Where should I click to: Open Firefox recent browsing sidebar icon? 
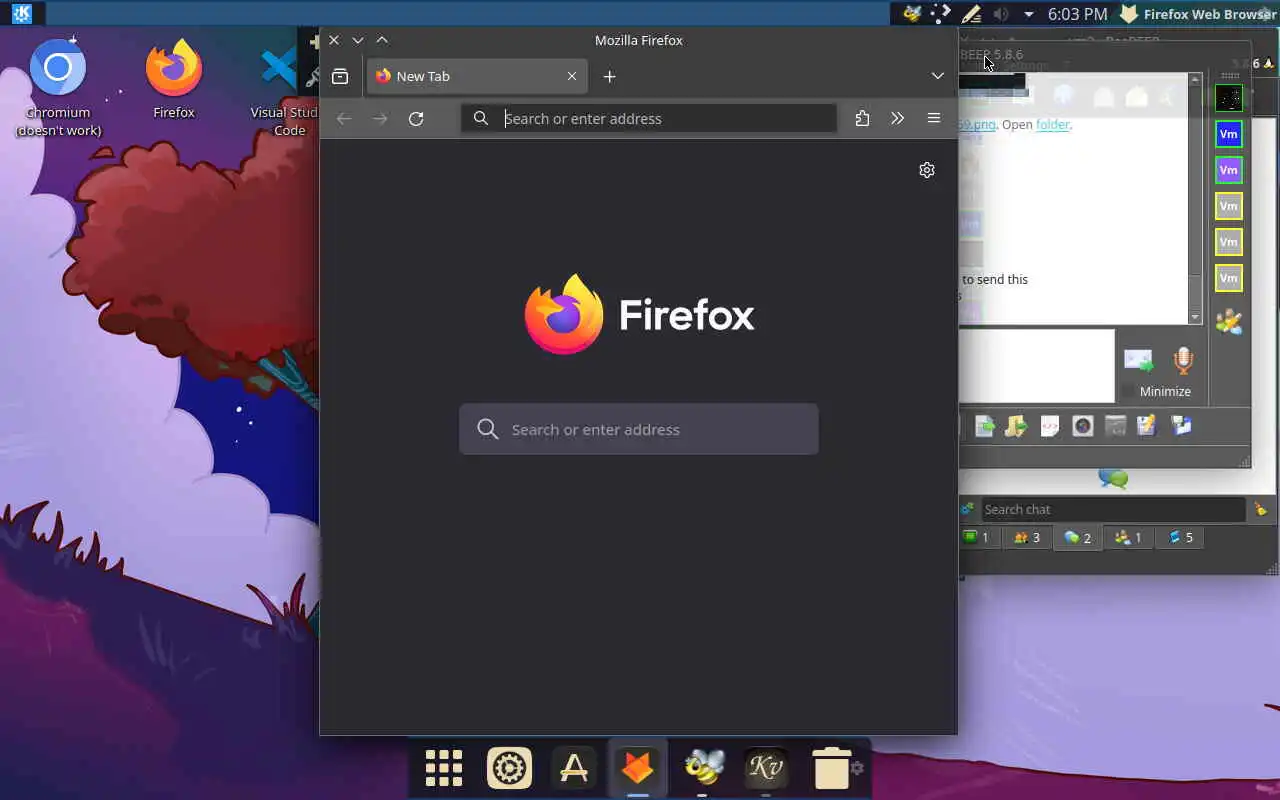[x=340, y=76]
